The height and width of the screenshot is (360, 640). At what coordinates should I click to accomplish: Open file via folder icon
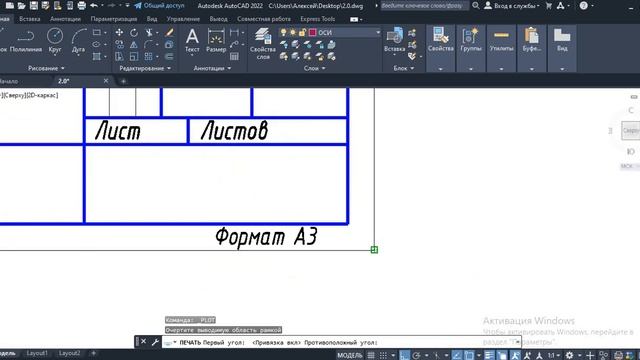coord(21,6)
